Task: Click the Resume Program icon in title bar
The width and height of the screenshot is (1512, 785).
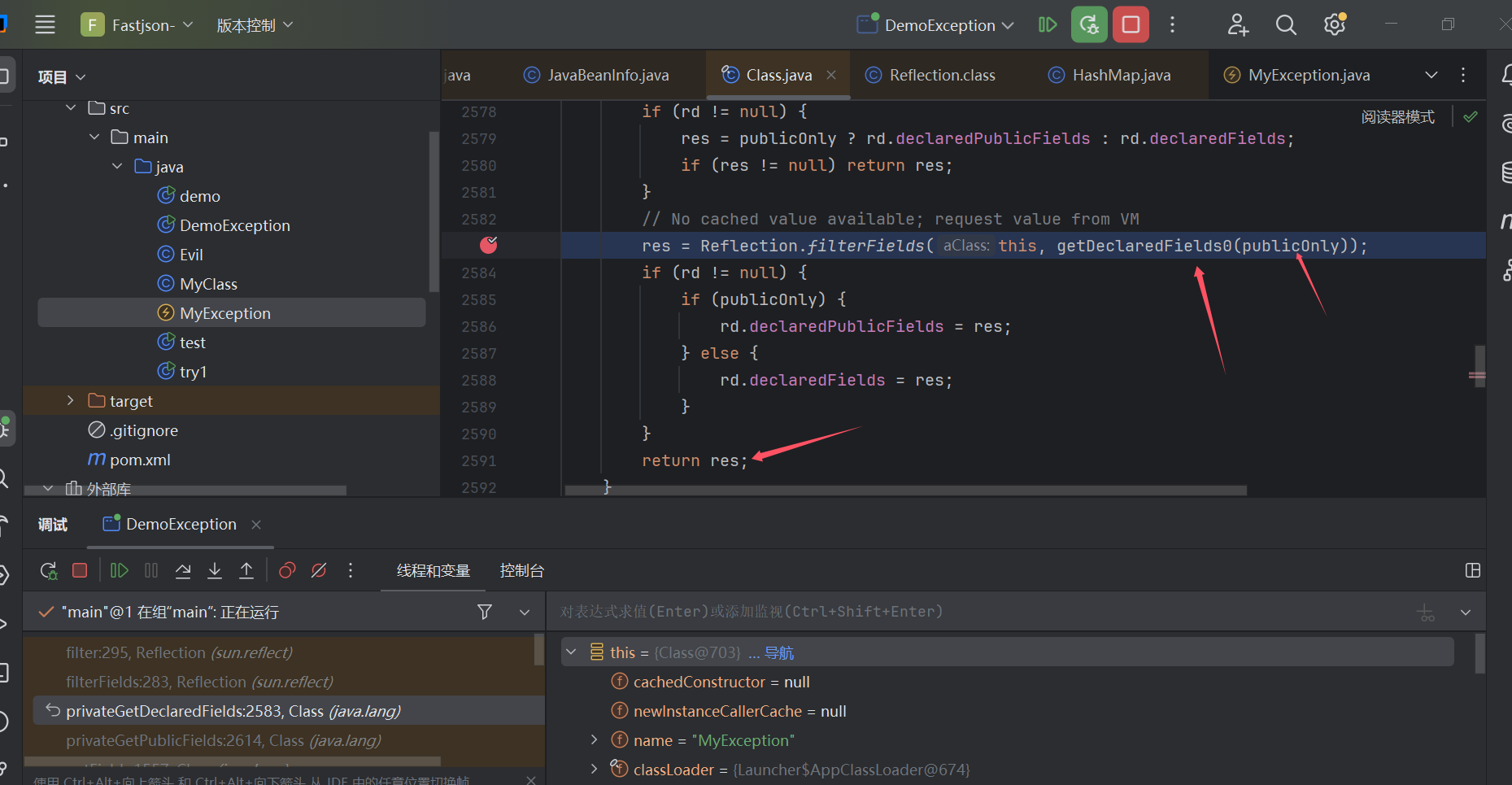Action: coord(1048,25)
